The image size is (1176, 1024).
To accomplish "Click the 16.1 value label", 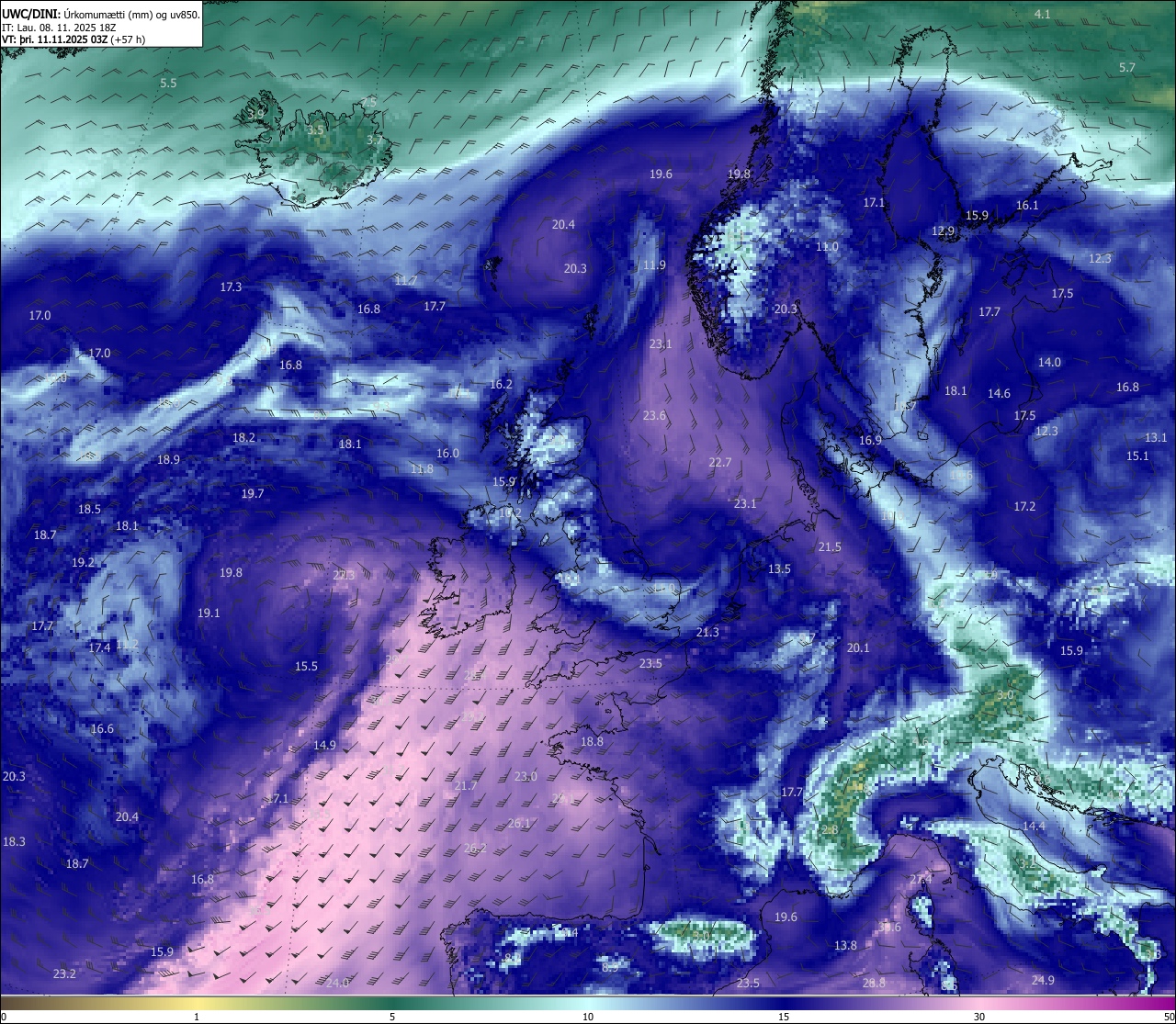I will 1027,206.
